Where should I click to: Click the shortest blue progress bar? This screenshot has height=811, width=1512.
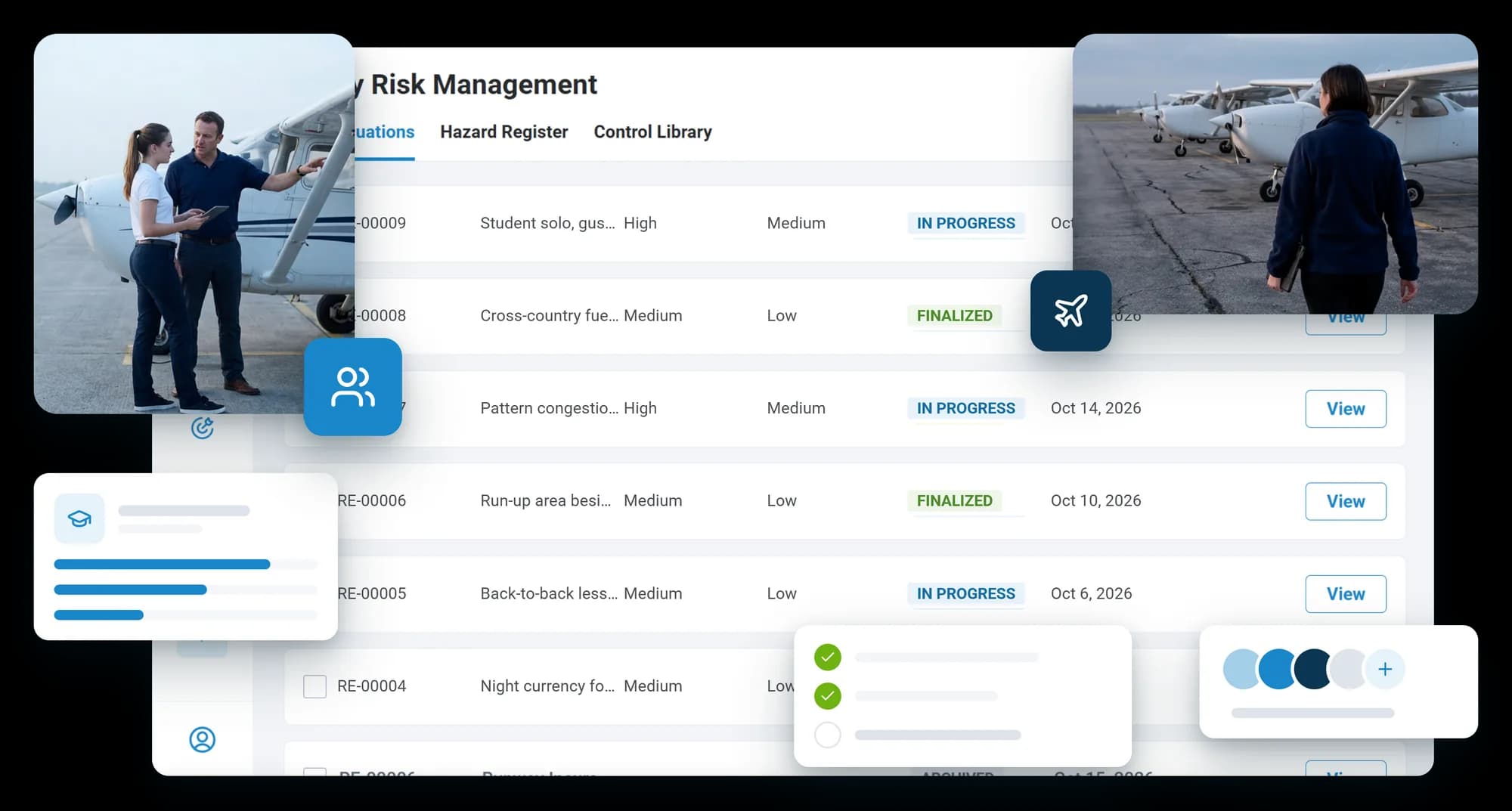pos(98,615)
